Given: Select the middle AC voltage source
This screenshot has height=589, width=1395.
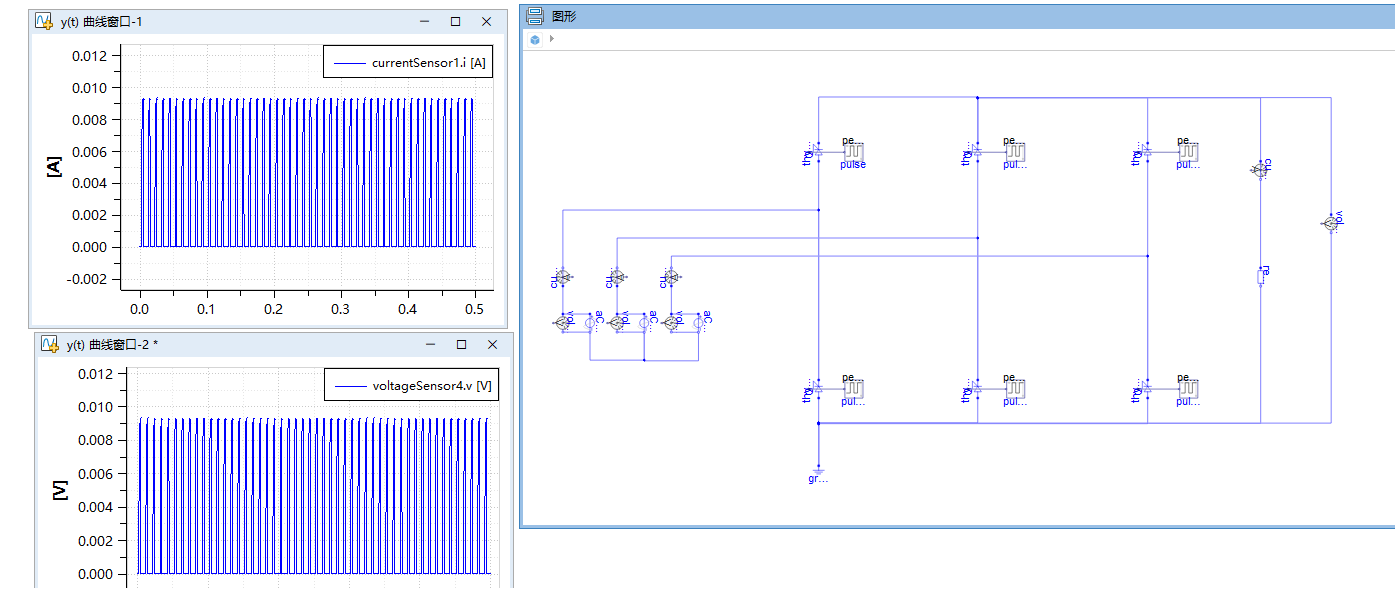Looking at the screenshot, I should coord(645,323).
